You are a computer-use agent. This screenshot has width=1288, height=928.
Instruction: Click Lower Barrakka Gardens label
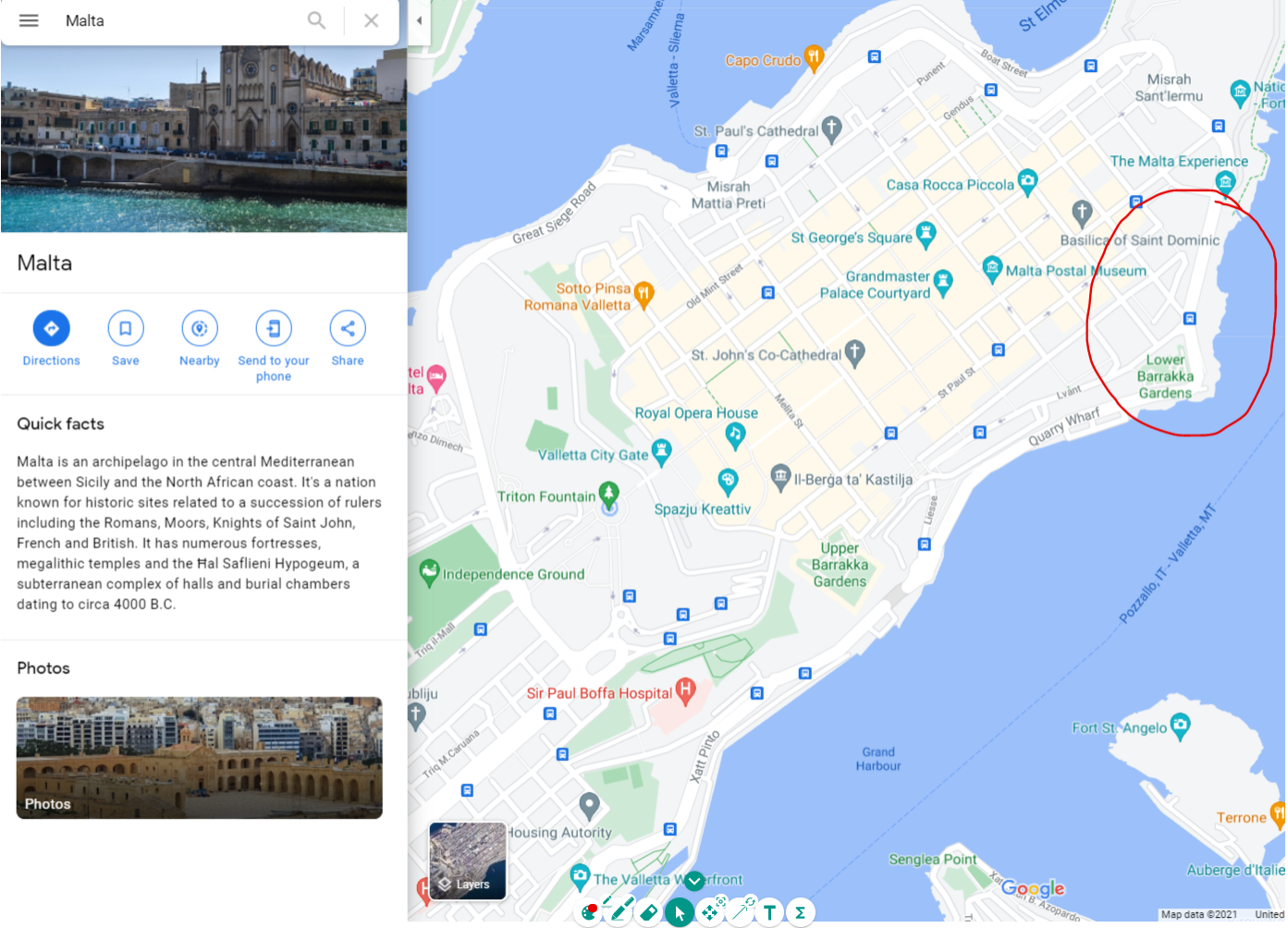coord(1165,376)
